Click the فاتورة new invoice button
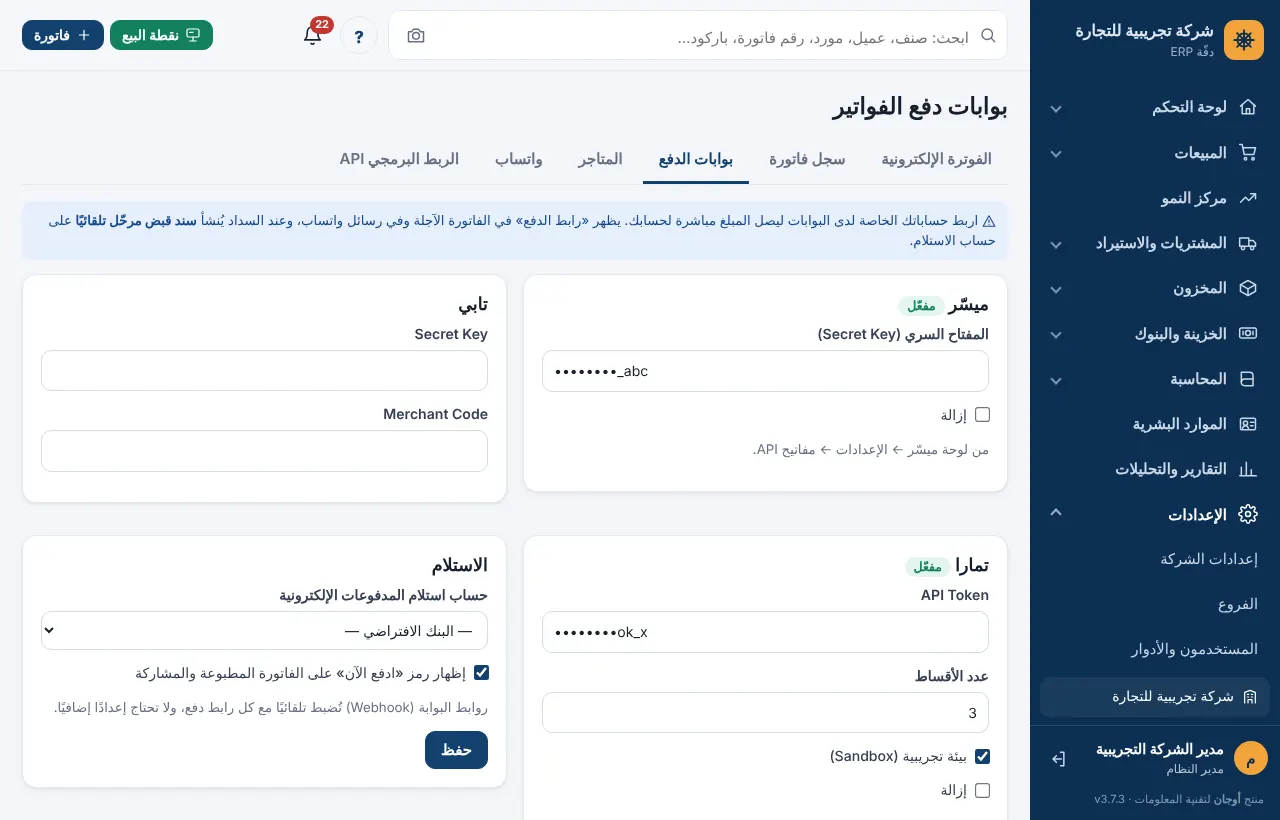 point(63,35)
